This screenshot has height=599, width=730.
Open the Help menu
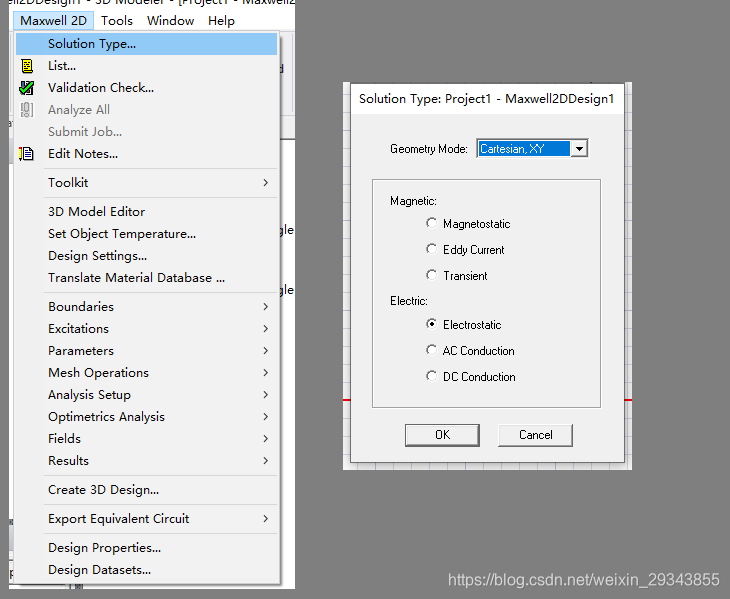tap(221, 20)
